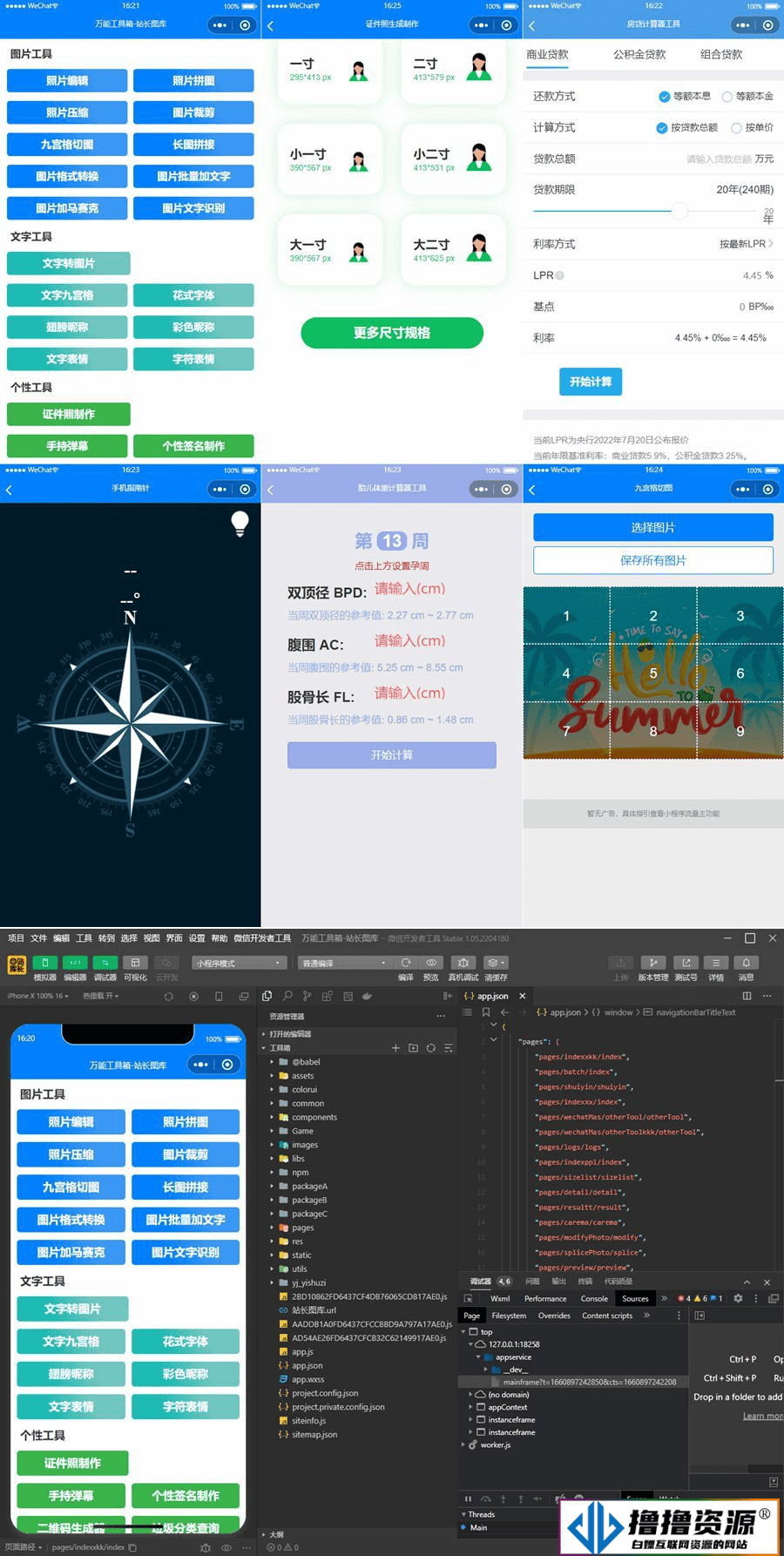Open 版本管理 version control
Image resolution: width=784 pixels, height=1556 pixels.
[653, 963]
